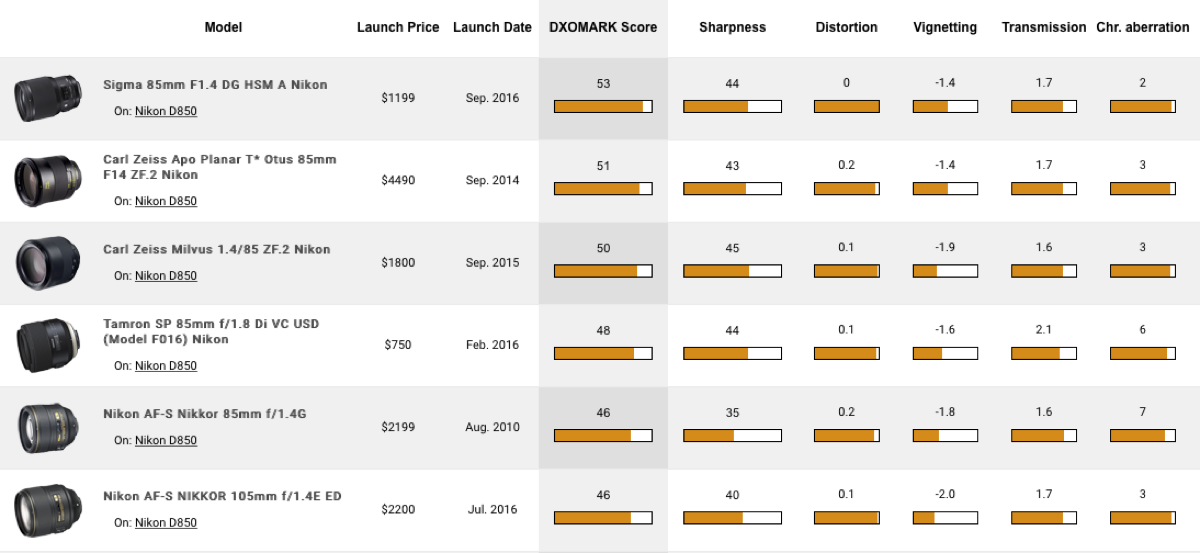Open Nikon D850 link under Tamron lens
This screenshot has width=1200, height=553.
click(x=166, y=366)
